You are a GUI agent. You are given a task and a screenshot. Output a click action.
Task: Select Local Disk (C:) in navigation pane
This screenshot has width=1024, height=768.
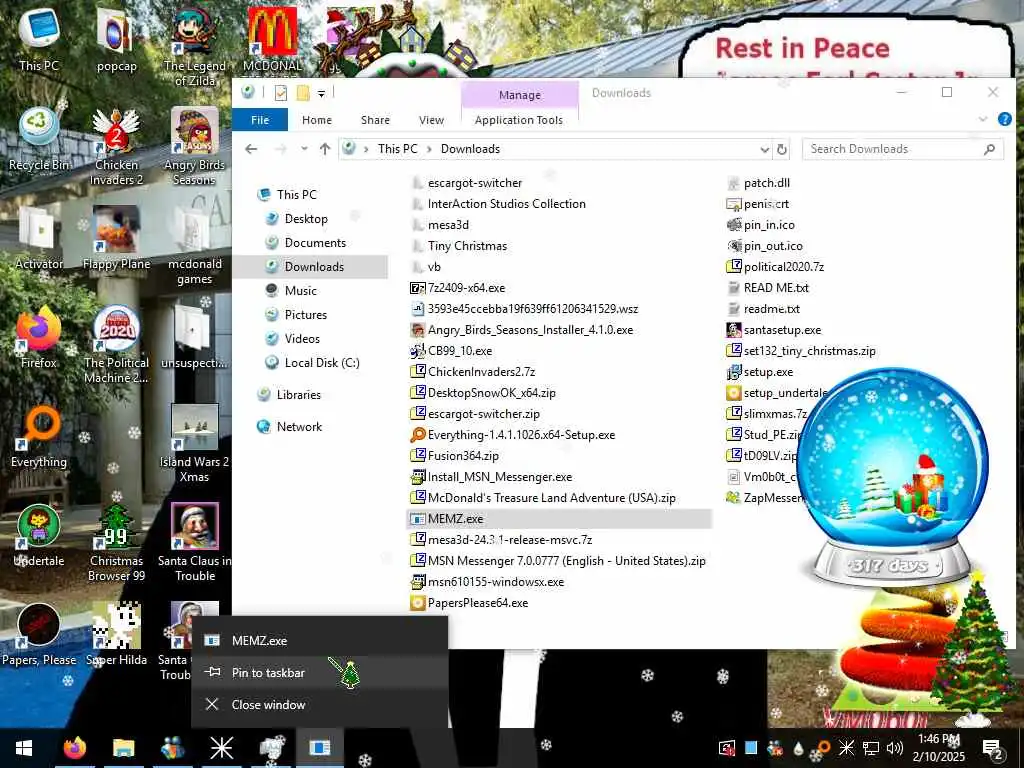(321, 362)
